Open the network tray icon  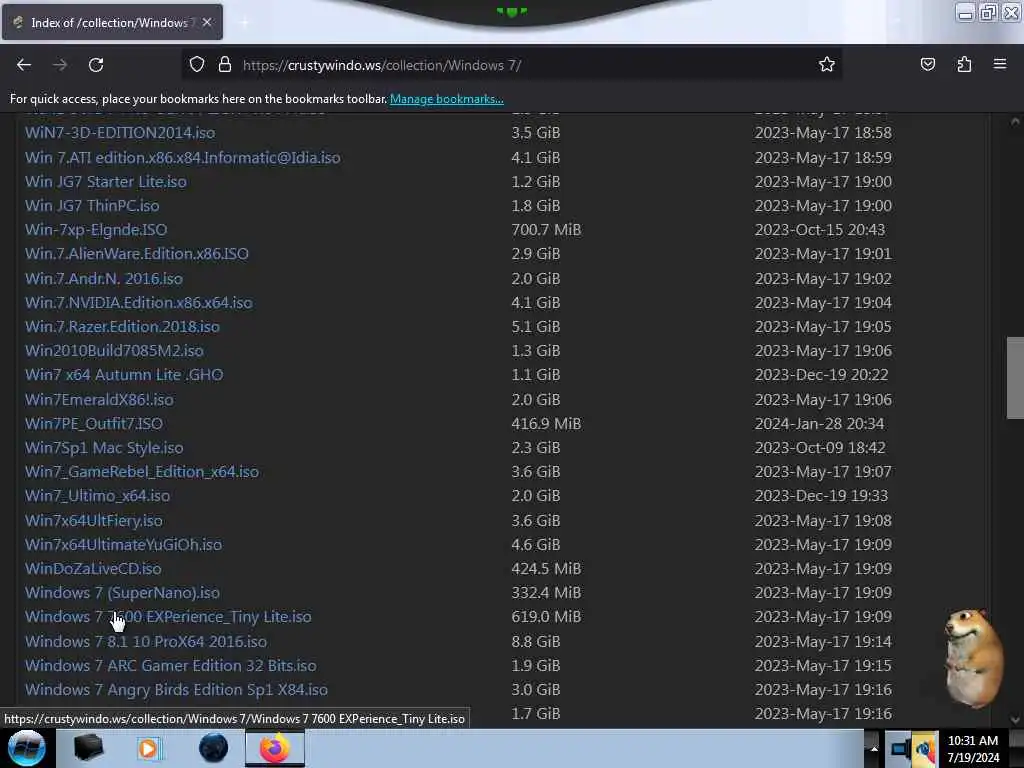pyautogui.click(x=901, y=748)
